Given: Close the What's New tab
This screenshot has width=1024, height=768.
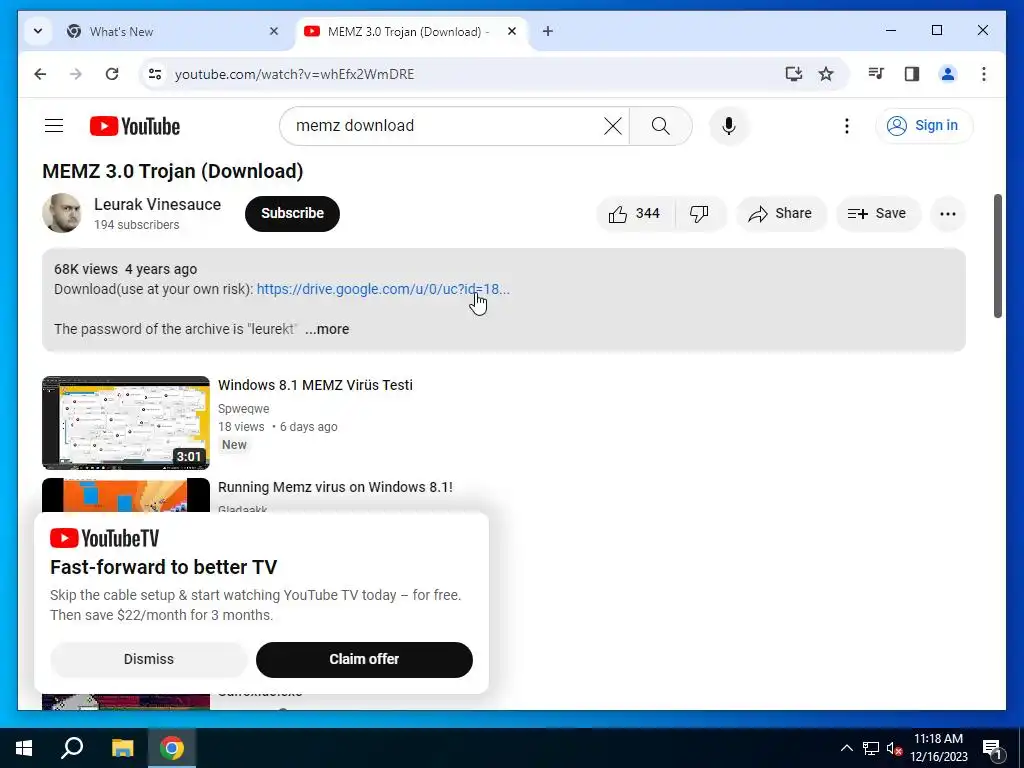Looking at the screenshot, I should point(274,31).
